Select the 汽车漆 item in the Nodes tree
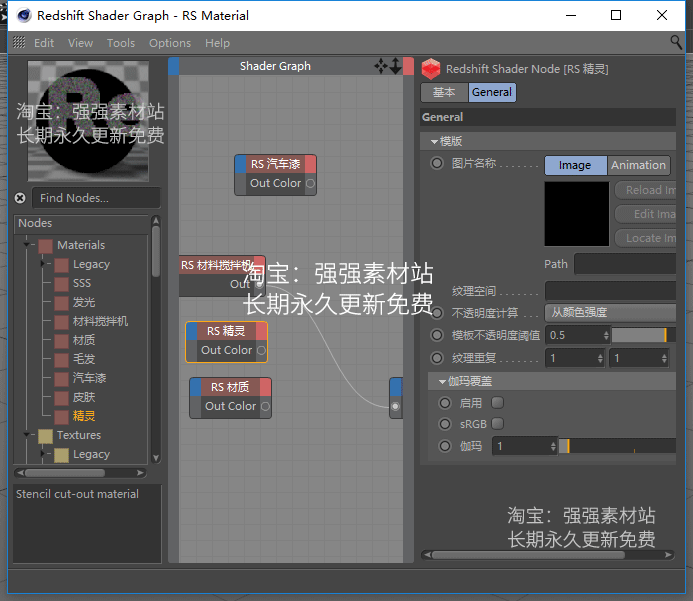693x601 pixels. [89, 378]
